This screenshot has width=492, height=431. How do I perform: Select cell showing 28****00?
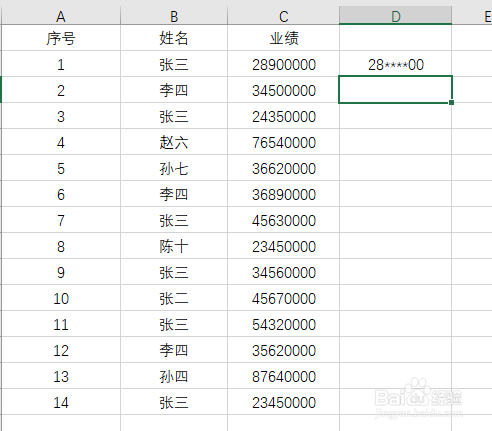[396, 64]
